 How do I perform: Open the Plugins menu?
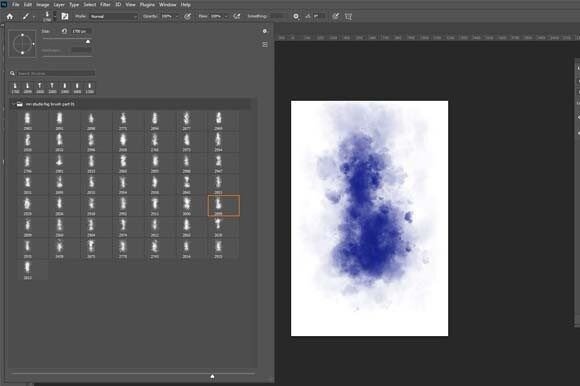pyautogui.click(x=147, y=5)
